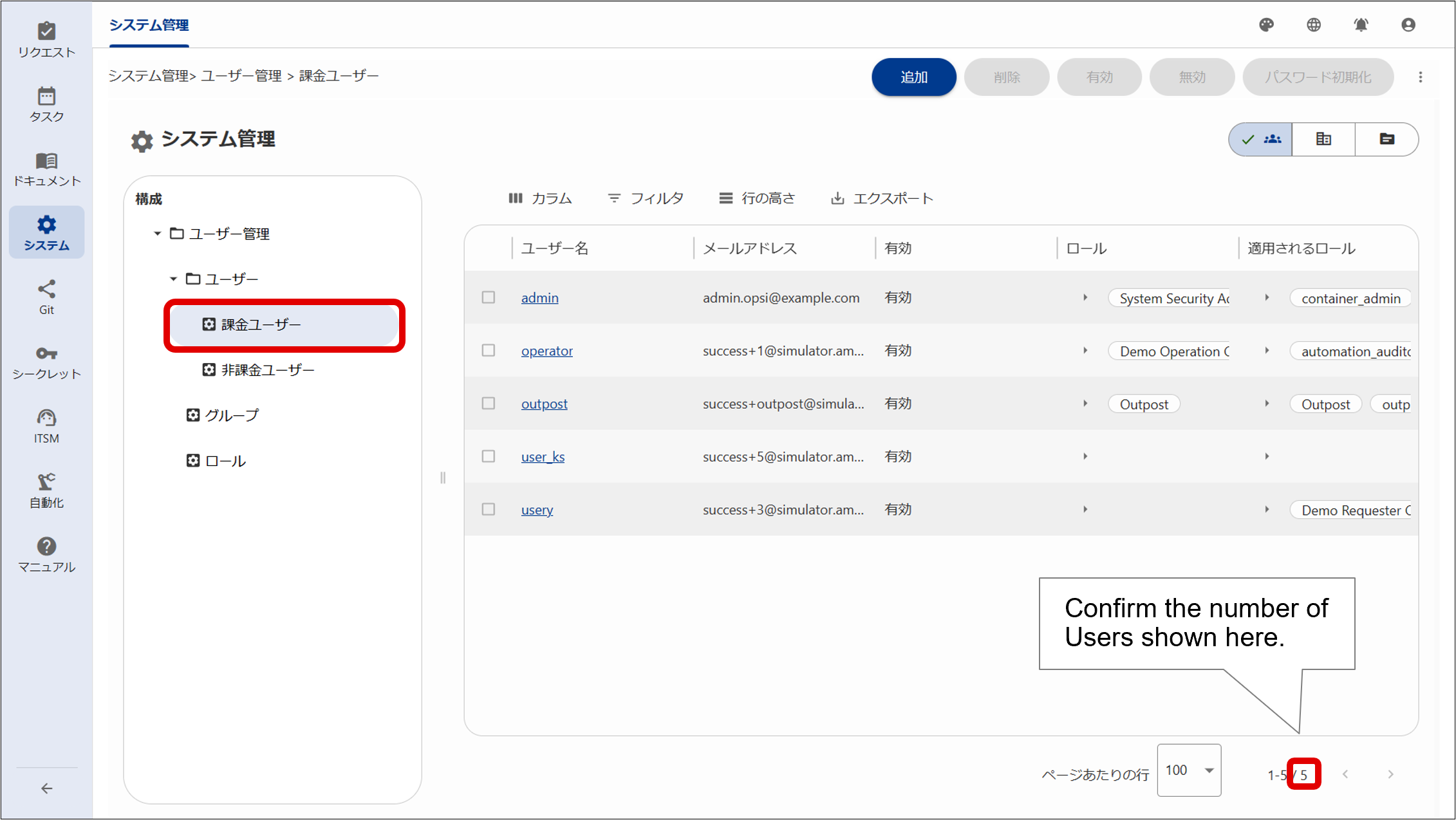
Task: Open シークレット from the sidebar
Action: click(46, 360)
